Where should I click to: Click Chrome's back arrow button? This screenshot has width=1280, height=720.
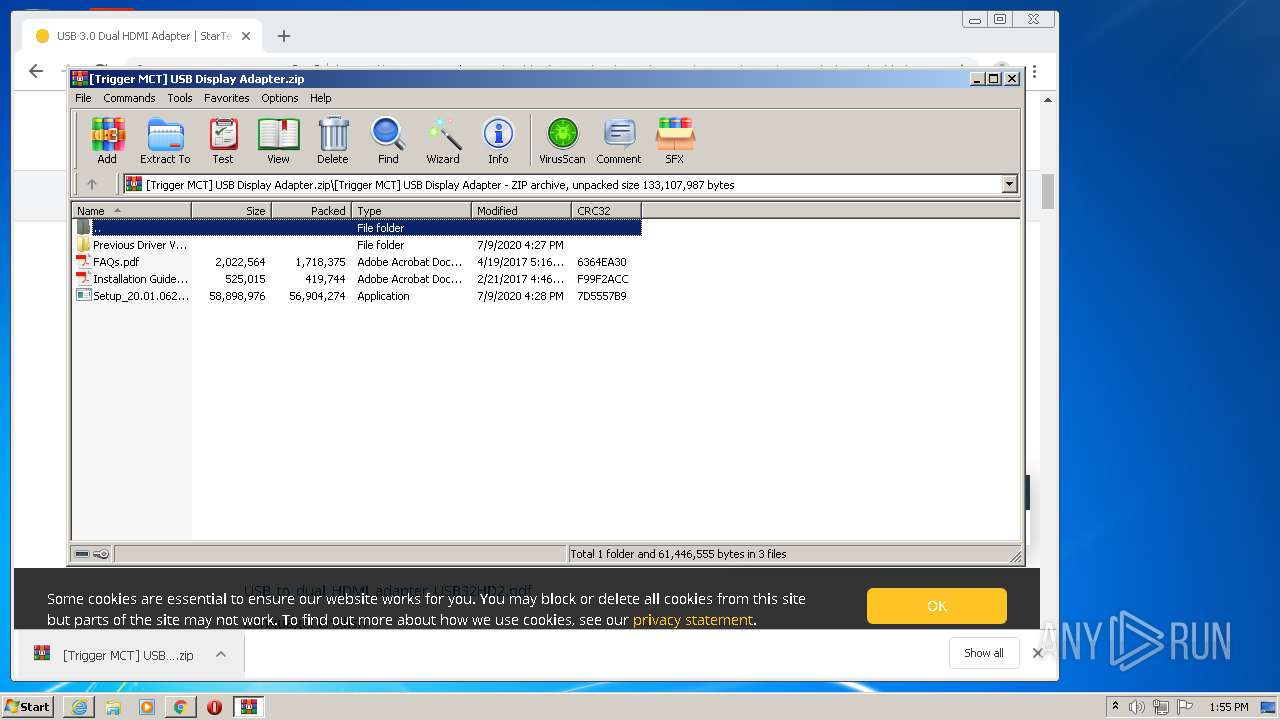(x=36, y=71)
